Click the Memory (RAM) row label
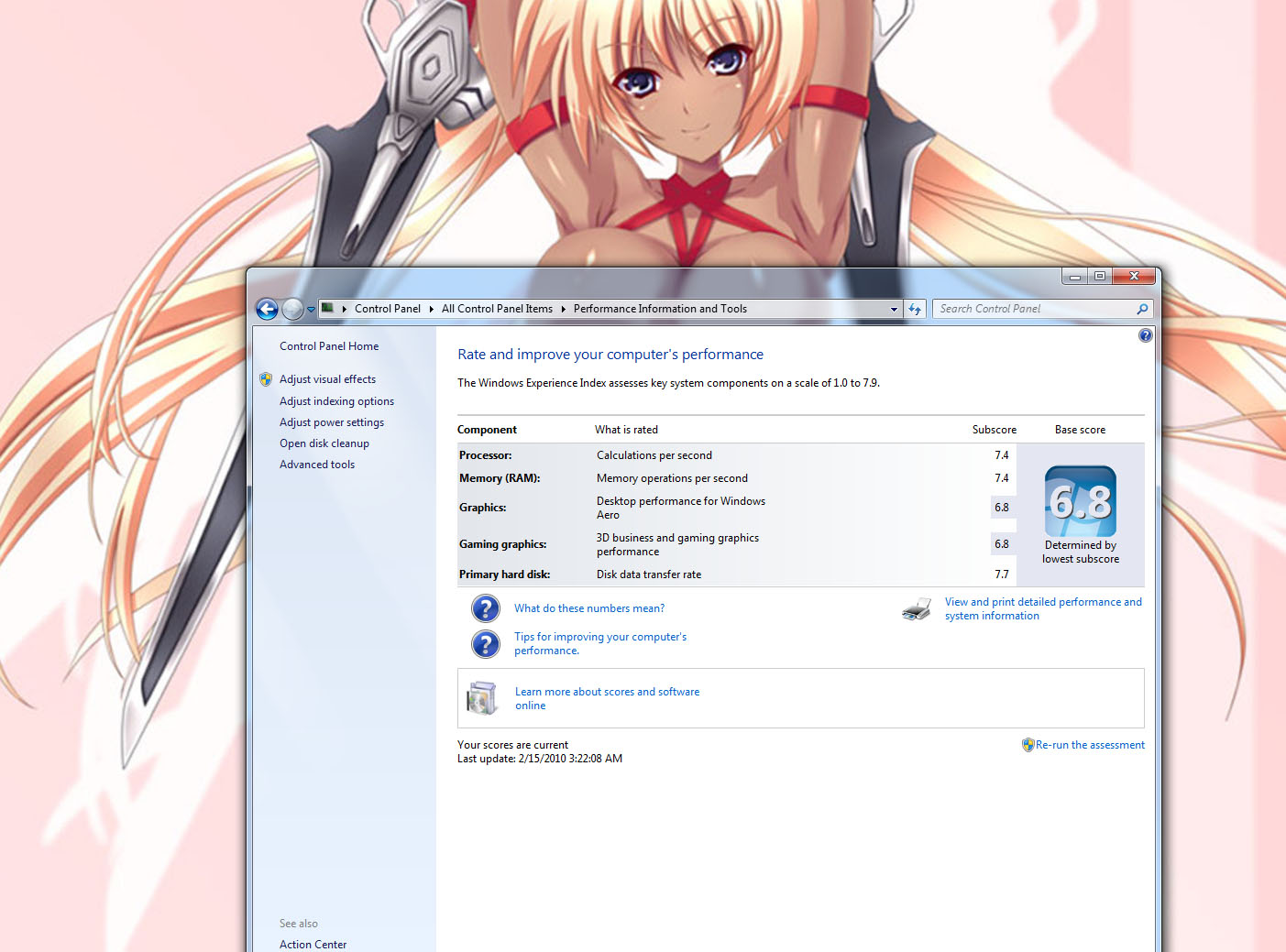The image size is (1286, 952). 500,478
